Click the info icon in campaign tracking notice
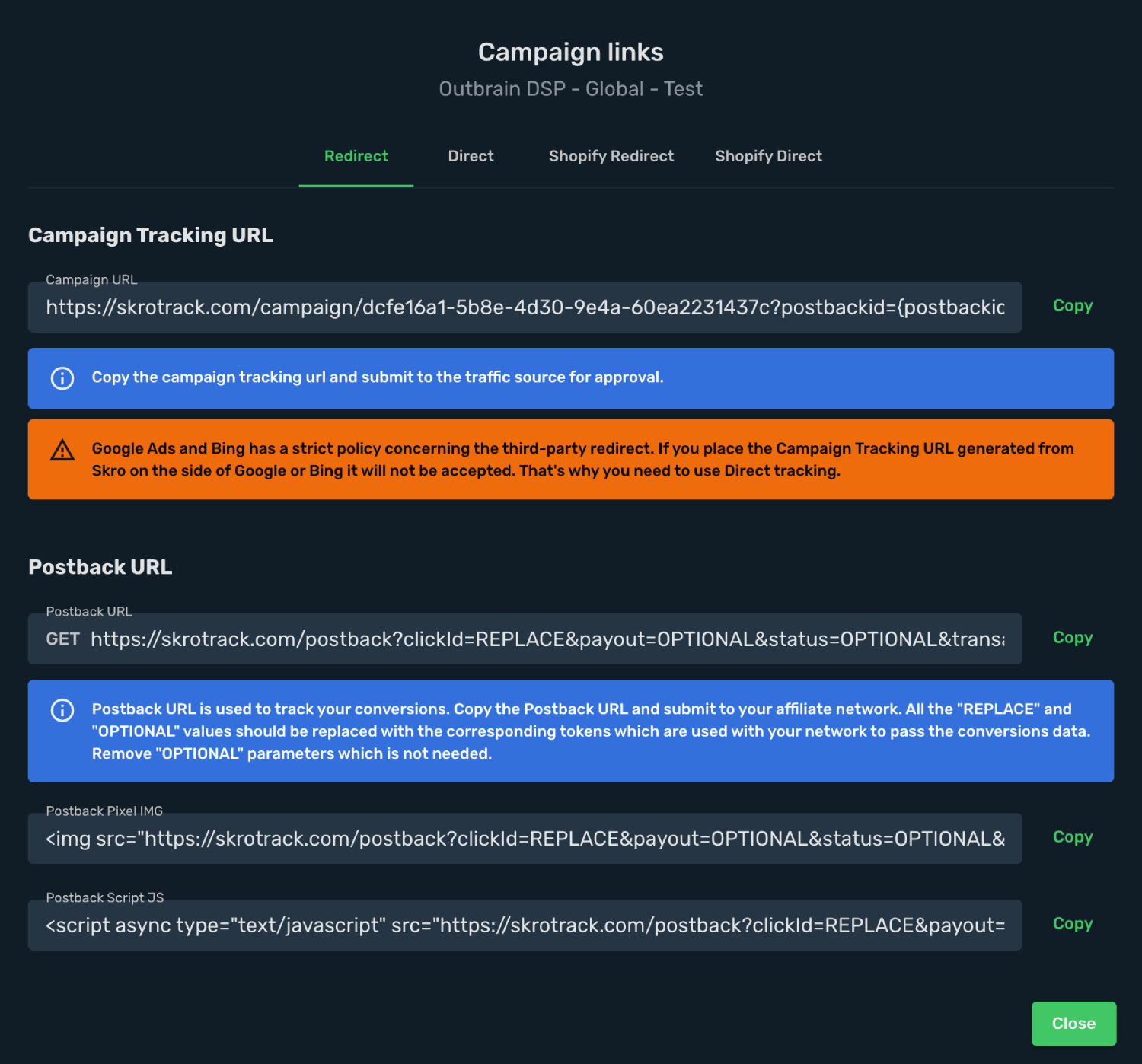Image resolution: width=1142 pixels, height=1064 pixels. coord(62,378)
